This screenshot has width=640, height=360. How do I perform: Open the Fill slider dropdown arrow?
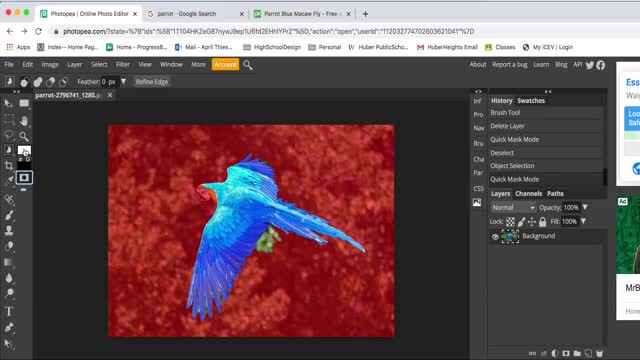583,221
